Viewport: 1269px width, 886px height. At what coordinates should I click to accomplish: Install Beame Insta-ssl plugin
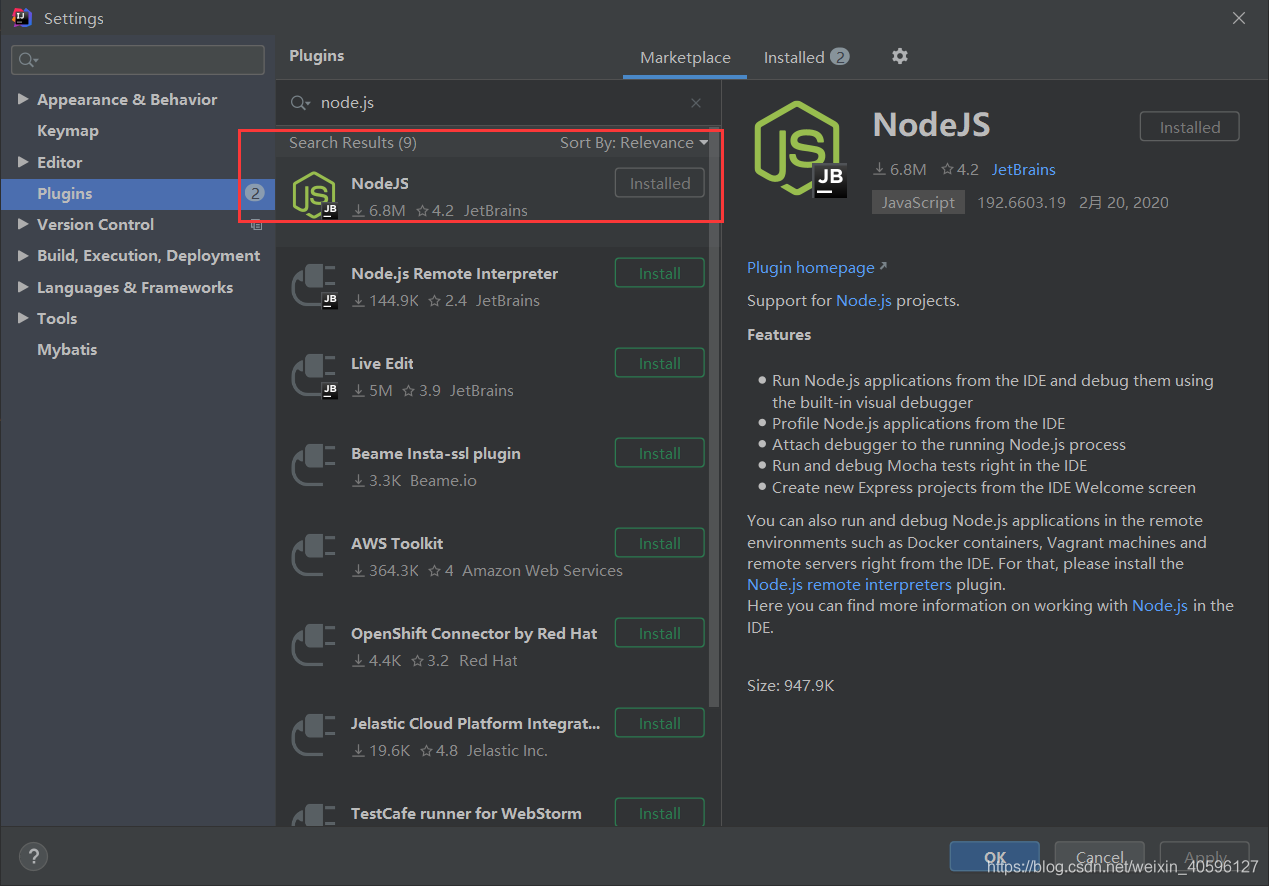pos(659,453)
